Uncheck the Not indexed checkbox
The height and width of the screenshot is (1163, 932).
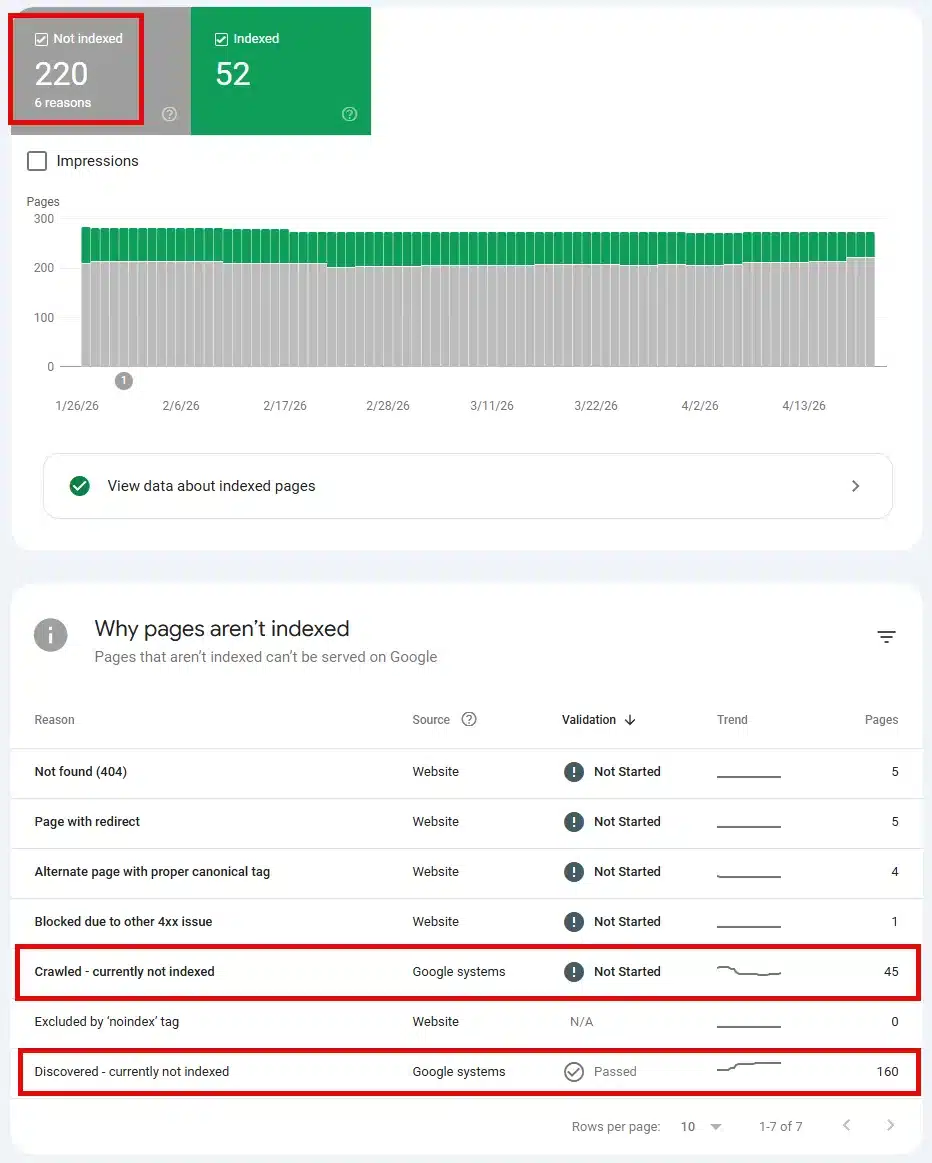click(x=42, y=39)
